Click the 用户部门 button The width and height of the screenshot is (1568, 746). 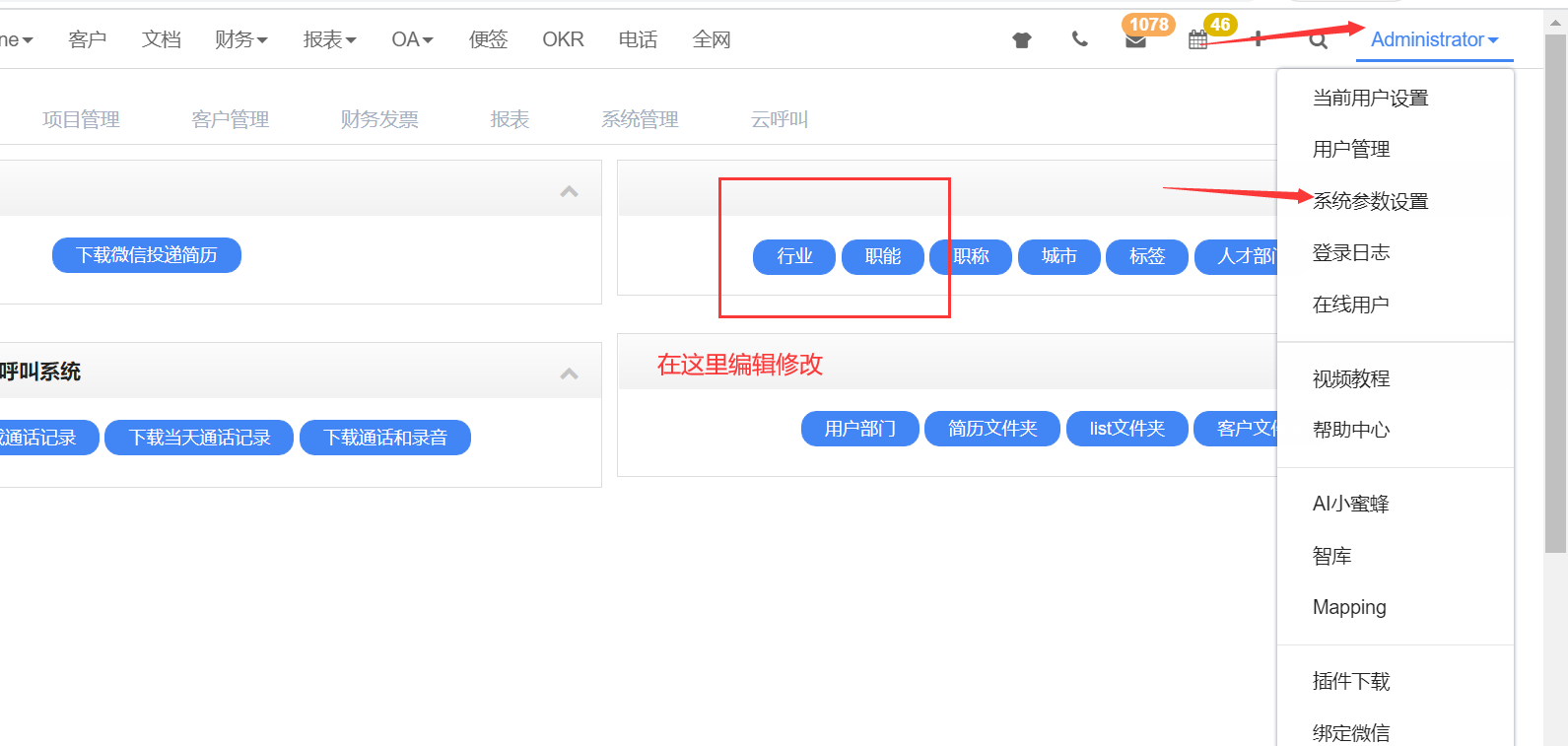860,429
